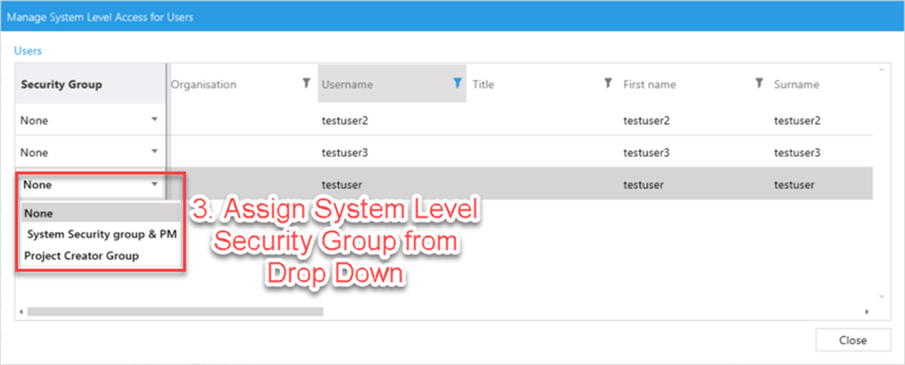The width and height of the screenshot is (905, 365).
Task: Sort by Username column header
Action: 347,84
